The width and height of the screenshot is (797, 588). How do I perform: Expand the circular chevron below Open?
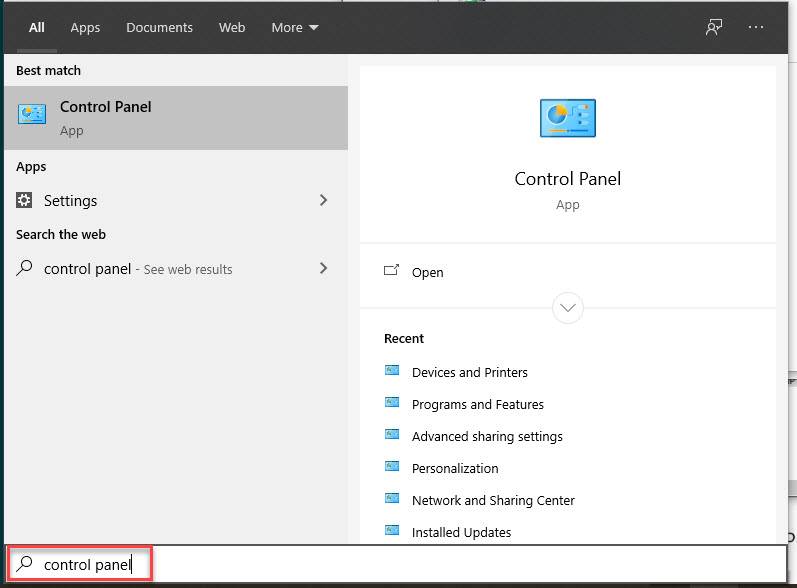[567, 307]
